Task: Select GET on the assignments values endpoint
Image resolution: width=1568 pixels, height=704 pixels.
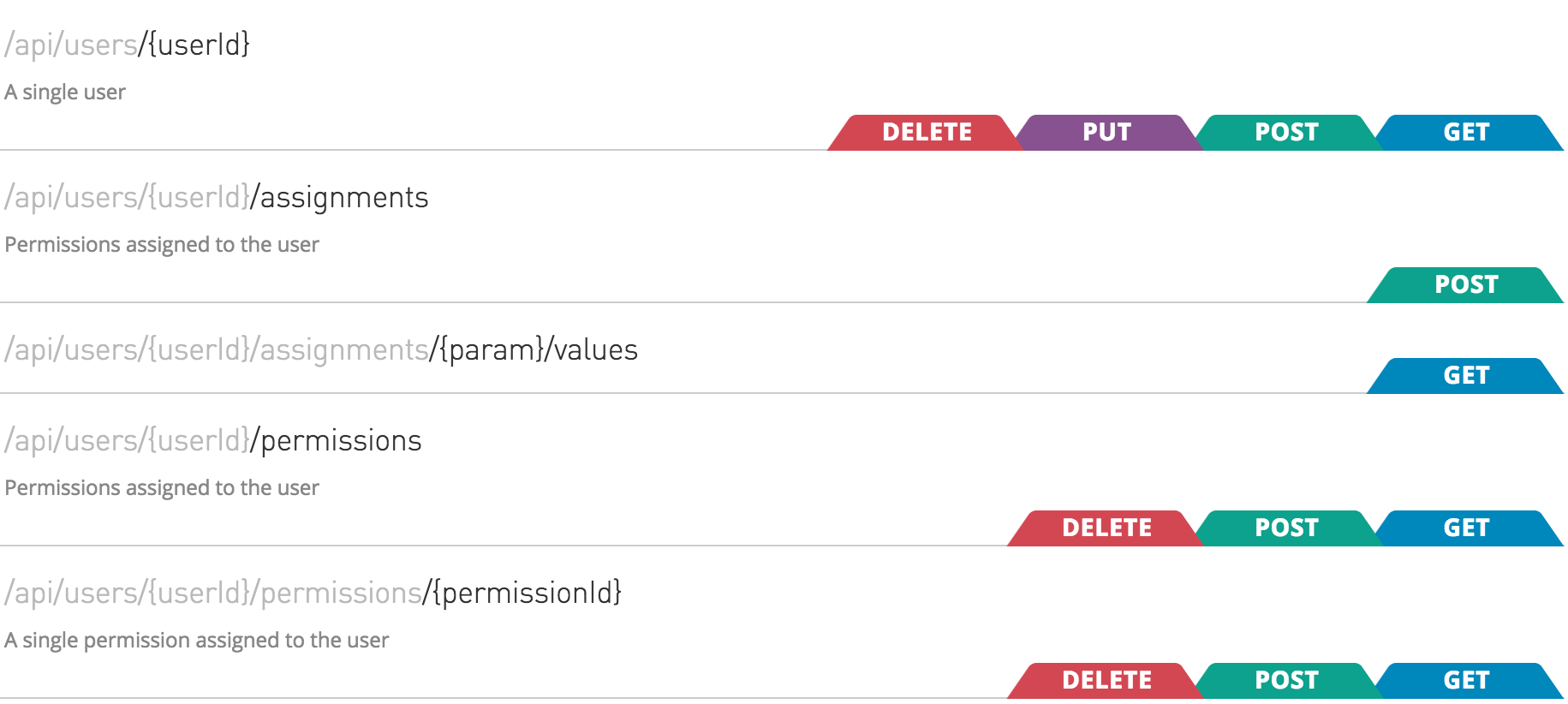Action: [1467, 374]
